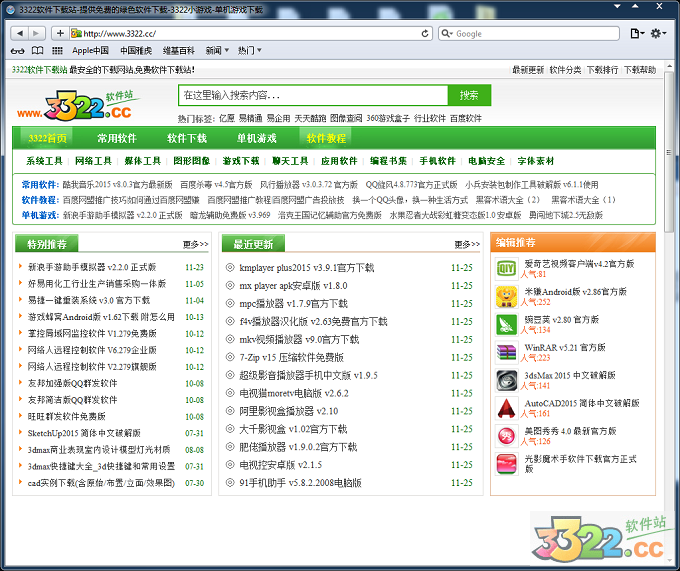Click the 360游戏盒子 hot tag

(388, 118)
